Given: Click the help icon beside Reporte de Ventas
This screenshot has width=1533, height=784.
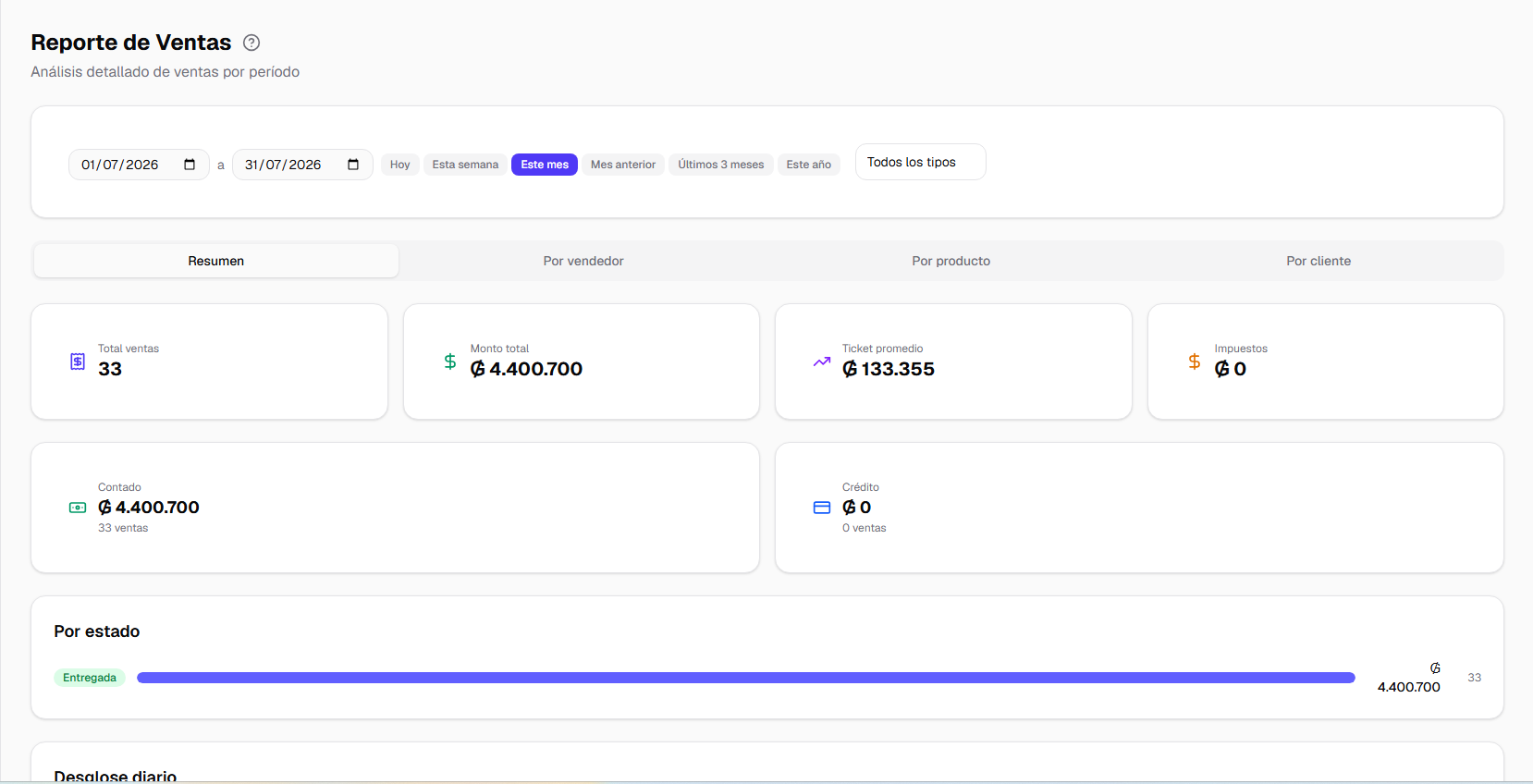Looking at the screenshot, I should [x=251, y=43].
